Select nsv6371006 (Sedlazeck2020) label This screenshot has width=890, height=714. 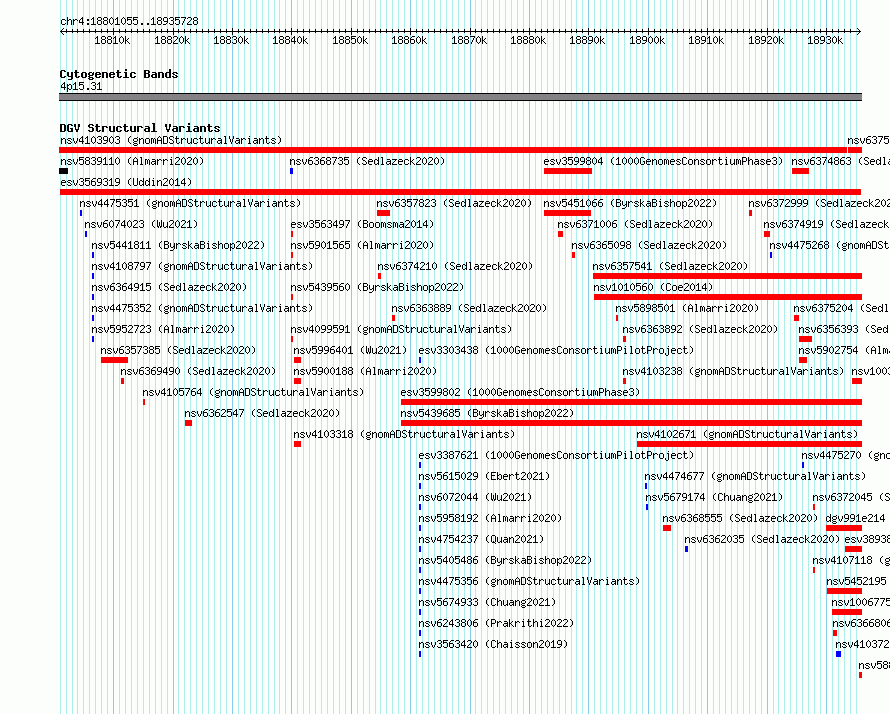click(x=635, y=224)
